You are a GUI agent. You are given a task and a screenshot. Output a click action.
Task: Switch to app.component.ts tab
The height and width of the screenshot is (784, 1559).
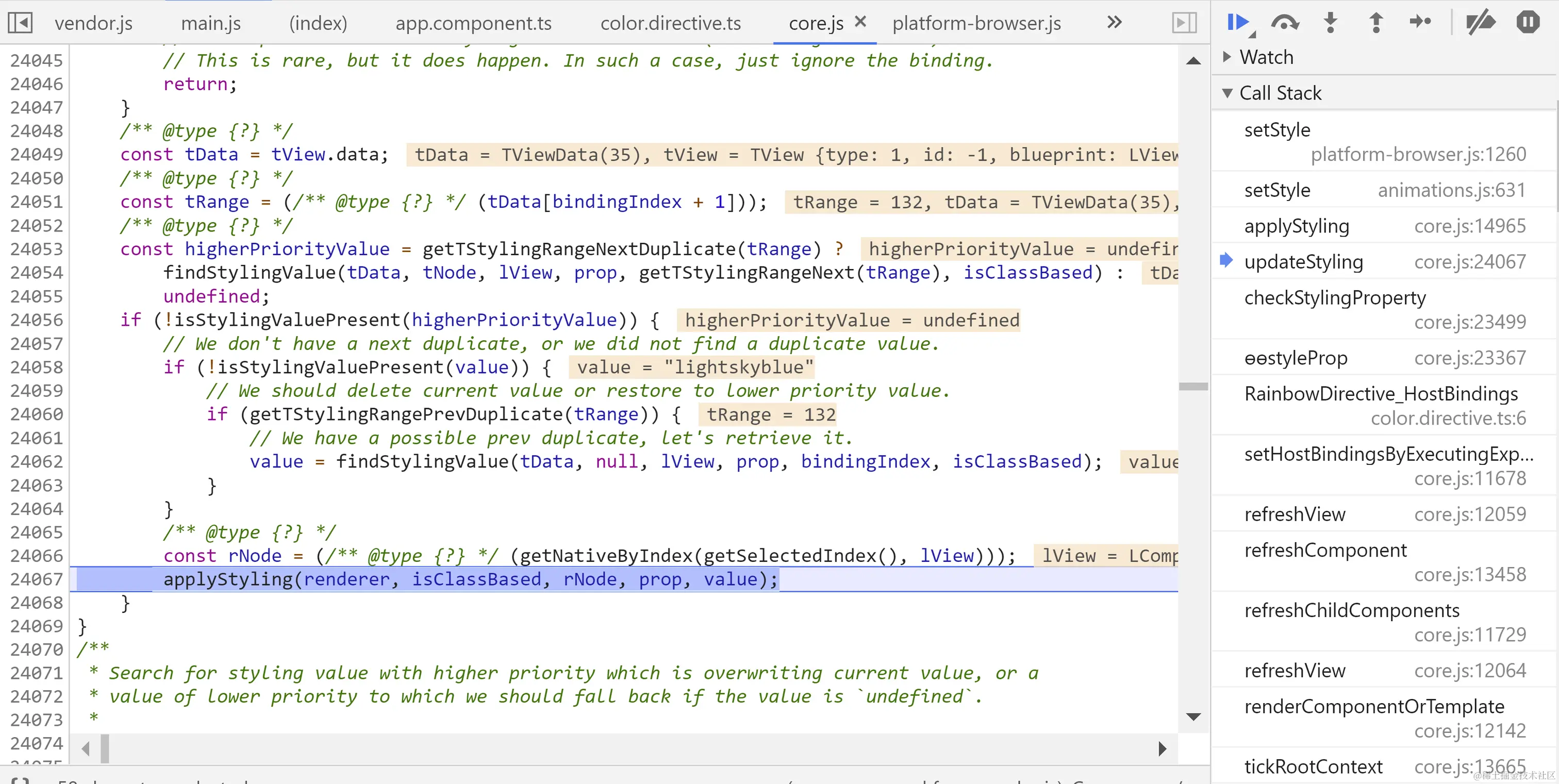(x=473, y=23)
